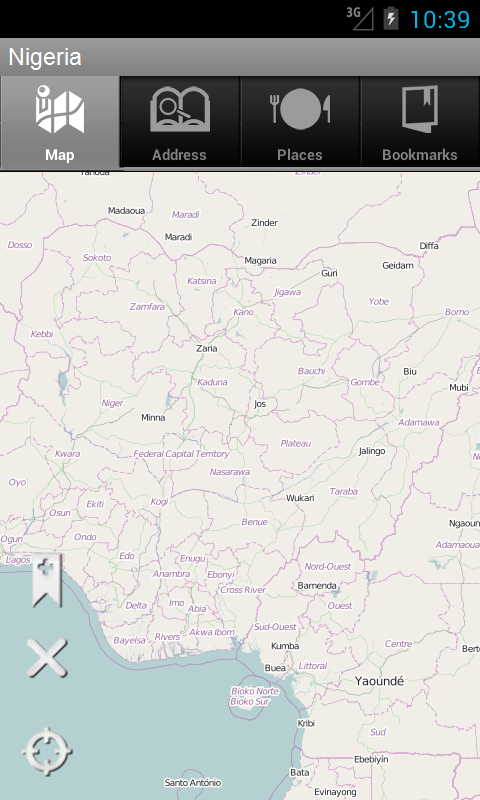480x800 pixels.
Task: Tap the Enugu state label
Action: coord(192,559)
